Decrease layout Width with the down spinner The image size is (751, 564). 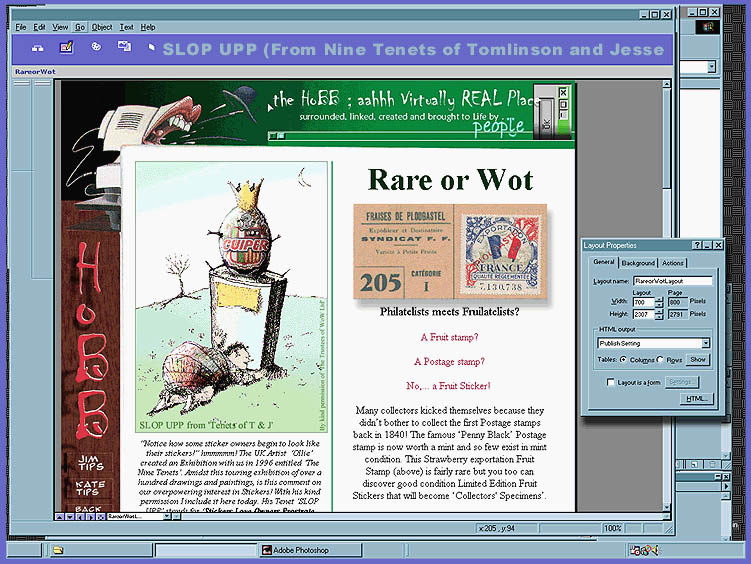(659, 305)
